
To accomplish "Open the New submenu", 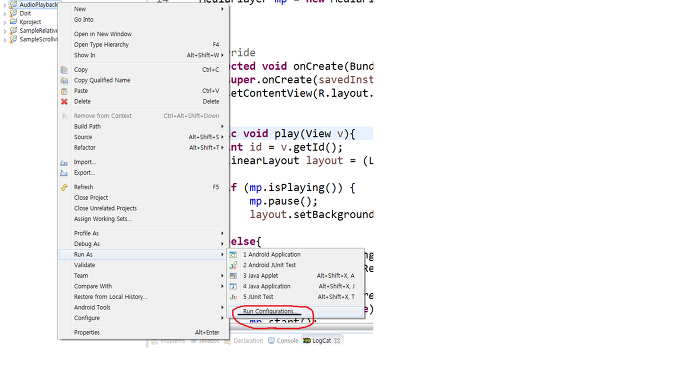I will (144, 9).
